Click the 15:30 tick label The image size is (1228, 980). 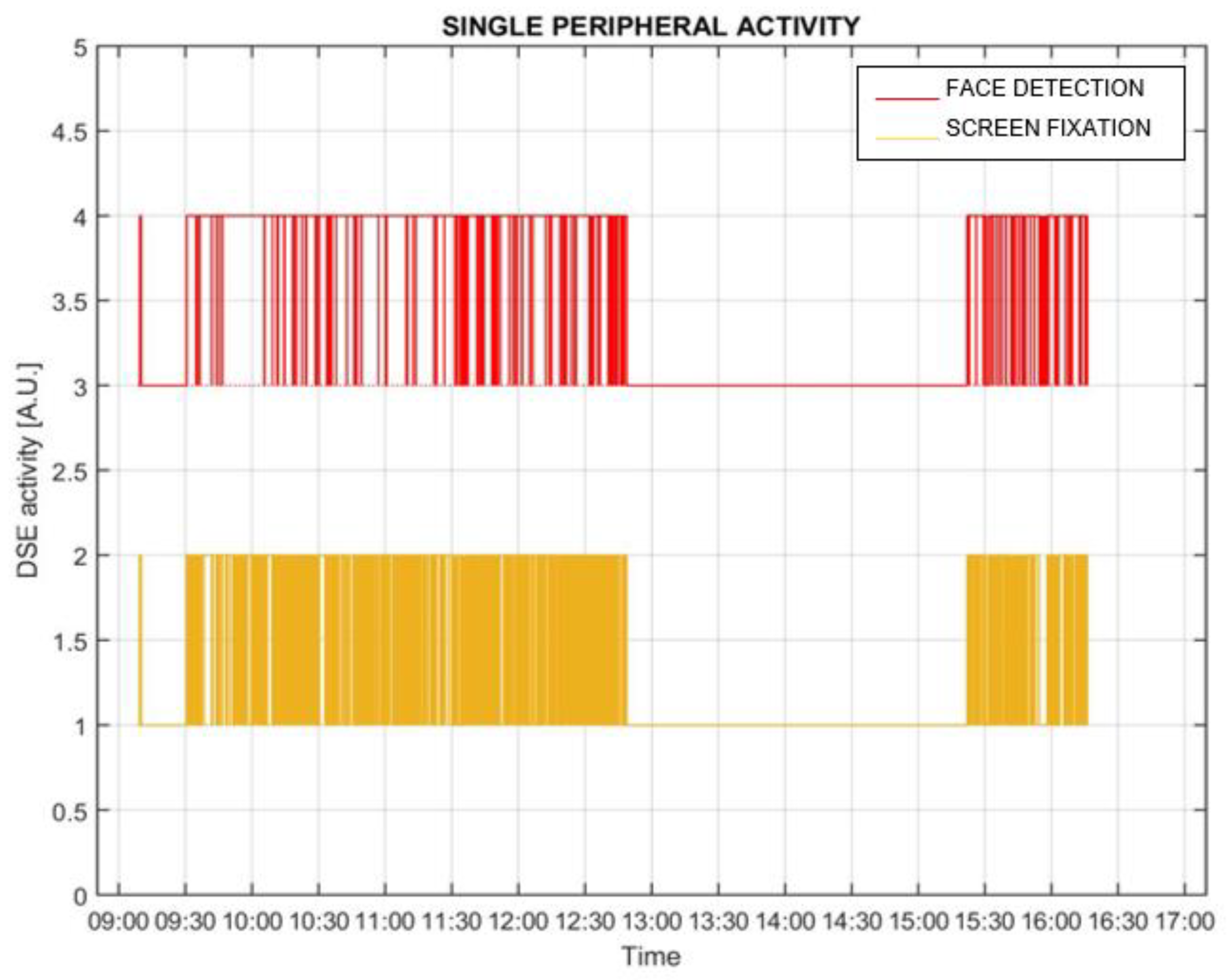pos(985,921)
